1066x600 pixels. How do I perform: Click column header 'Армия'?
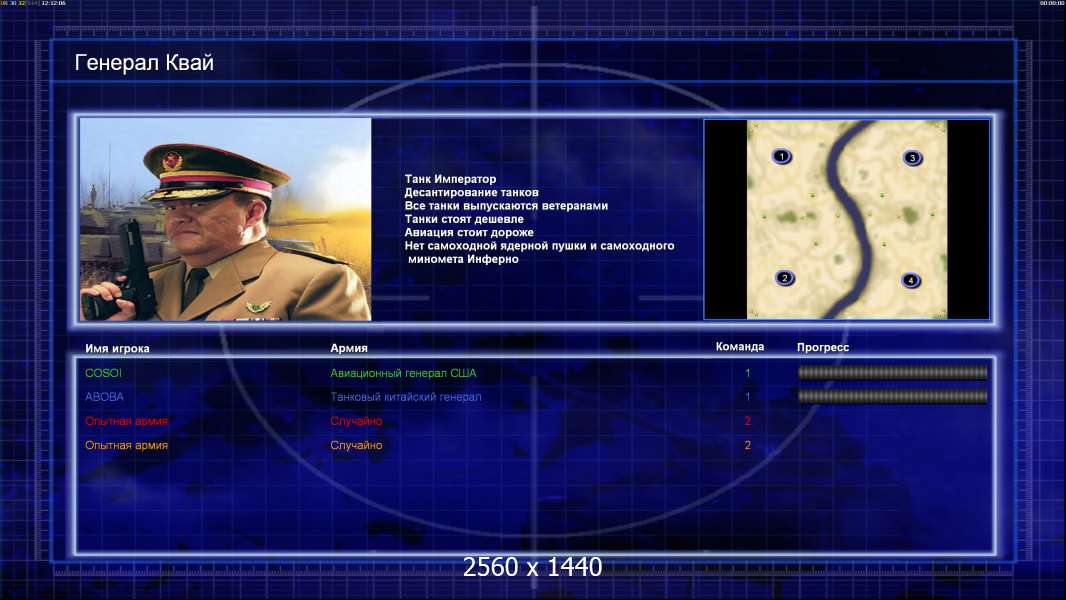[349, 348]
